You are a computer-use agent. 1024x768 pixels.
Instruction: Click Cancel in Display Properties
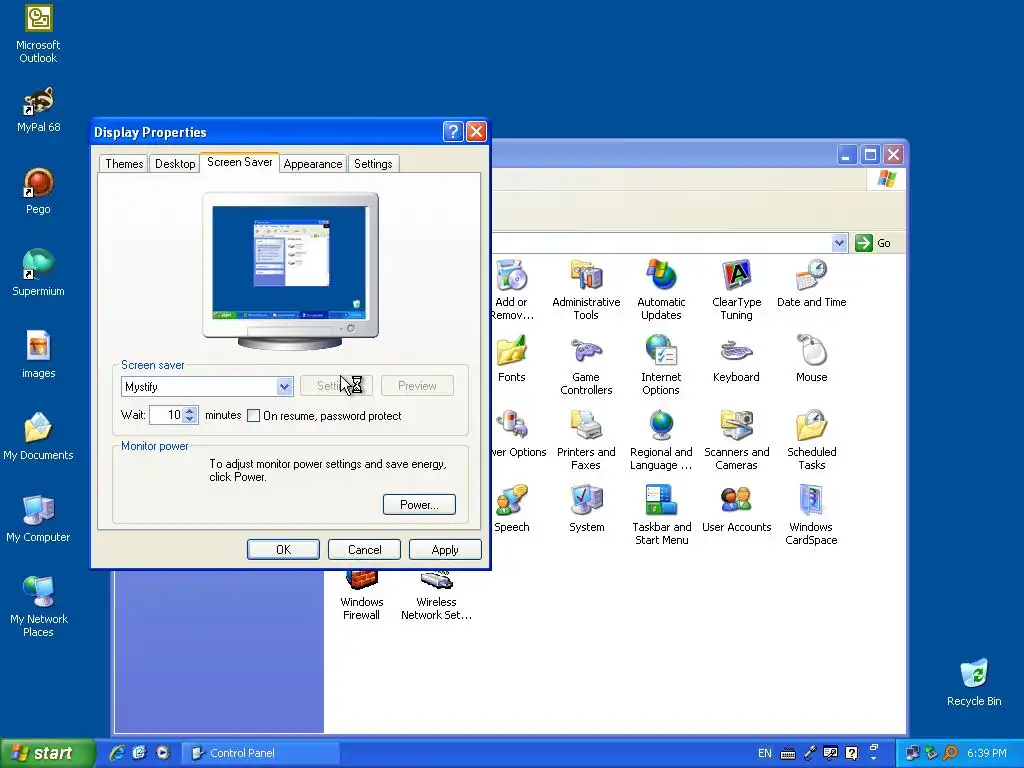364,550
